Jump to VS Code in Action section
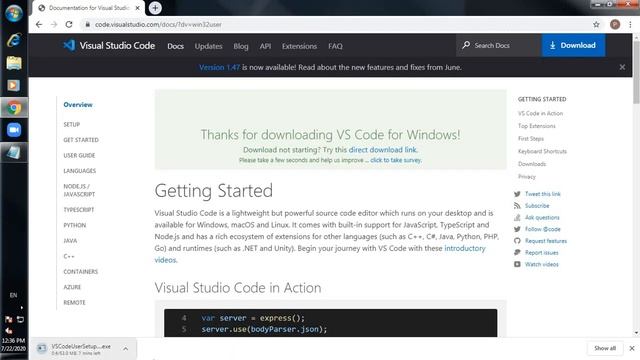Image resolution: width=640 pixels, height=360 pixels. pyautogui.click(x=540, y=113)
